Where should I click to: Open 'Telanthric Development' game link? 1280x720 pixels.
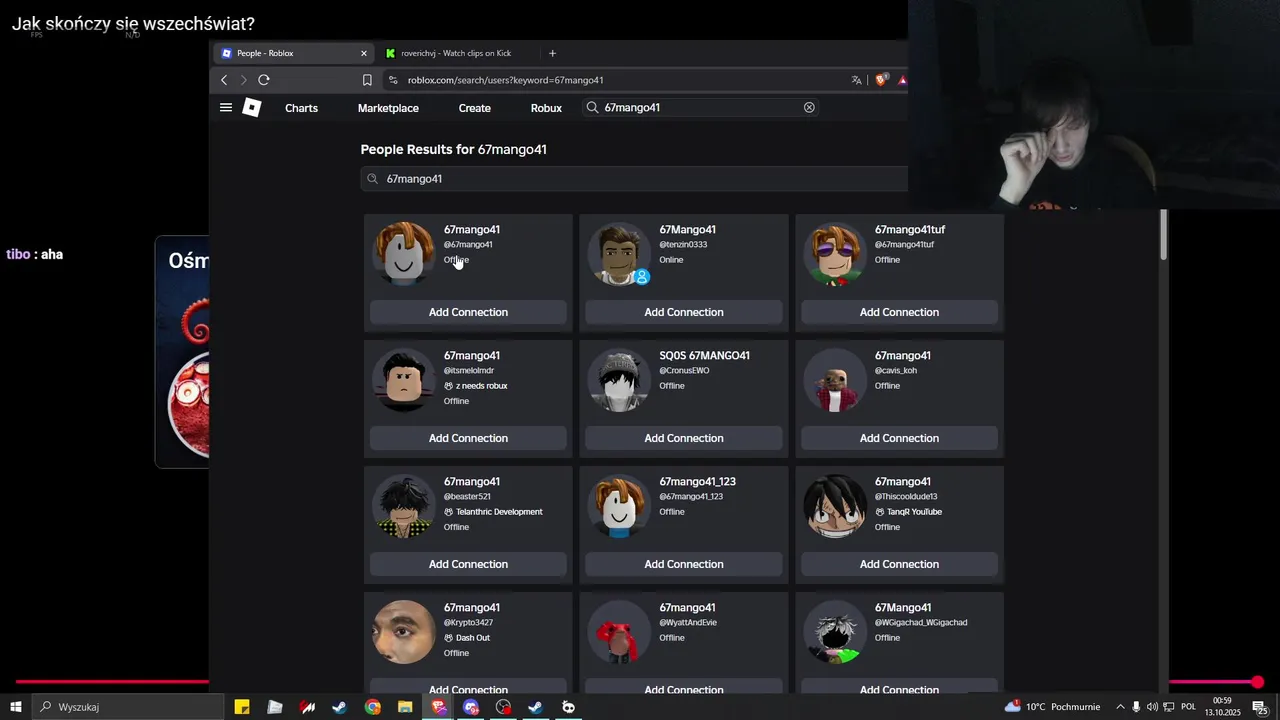pyautogui.click(x=499, y=512)
